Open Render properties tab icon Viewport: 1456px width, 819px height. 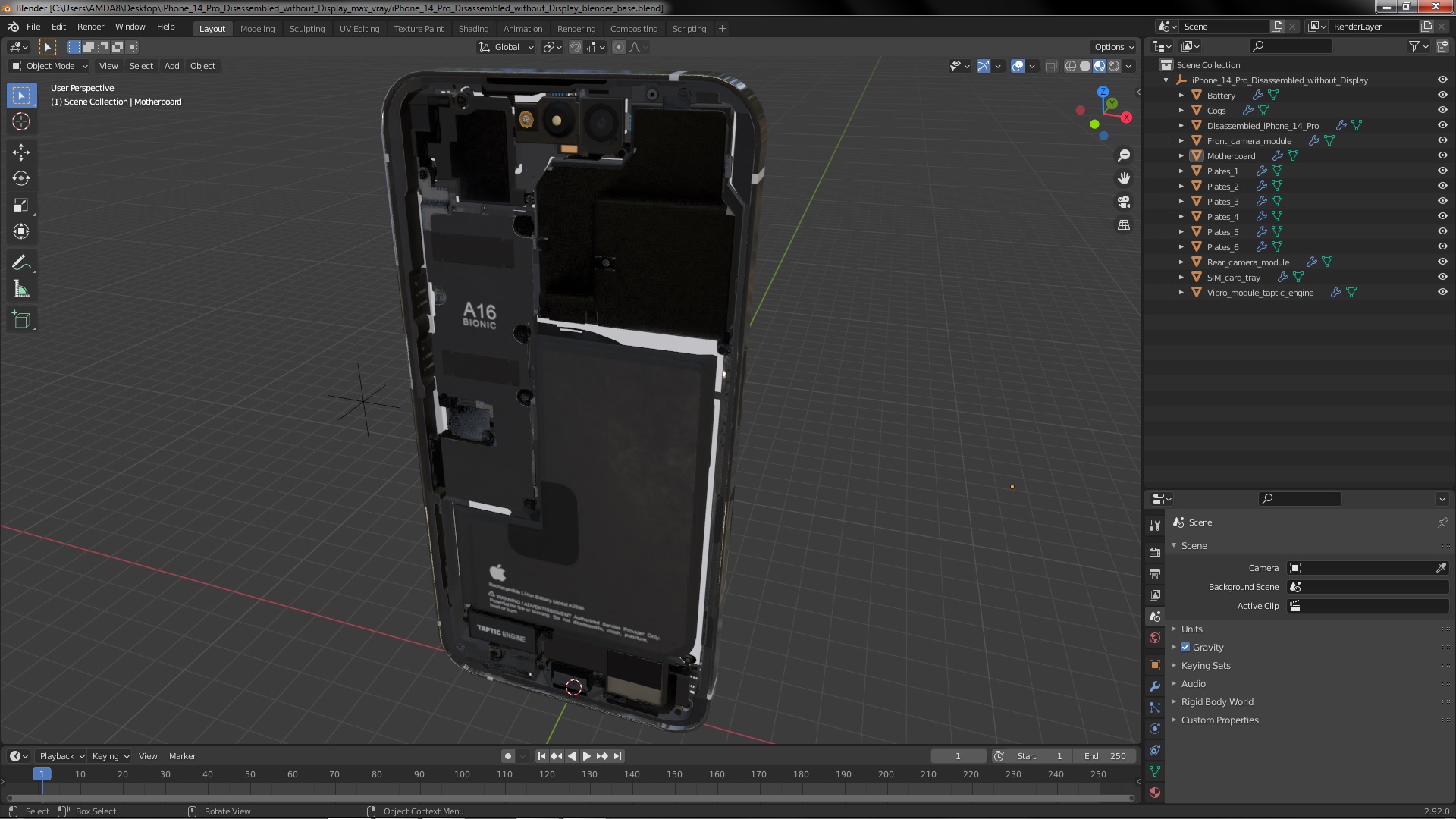pos(1155,553)
